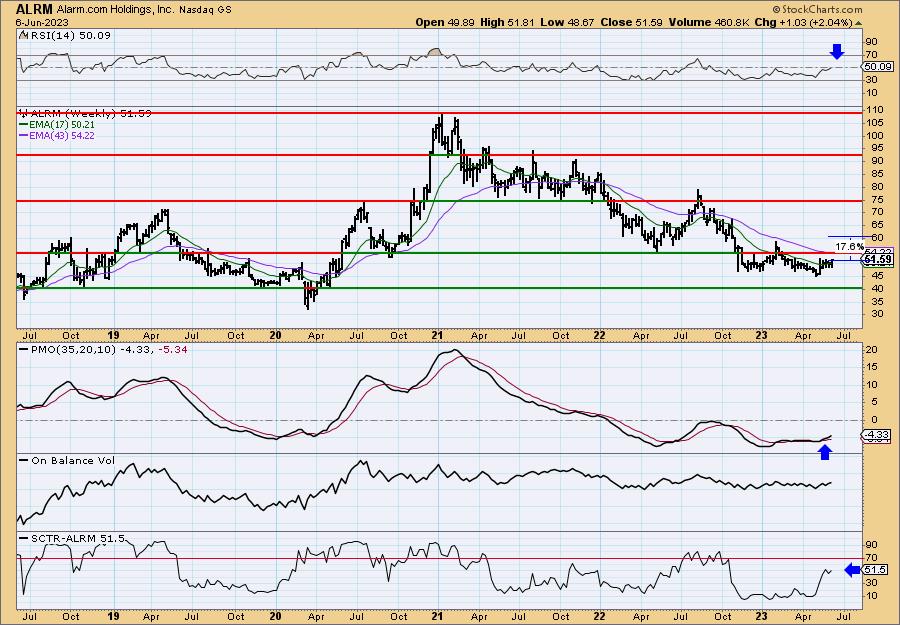Click the EMA(43) 54.22 legend text
The width and height of the screenshot is (900, 625).
pos(61,136)
